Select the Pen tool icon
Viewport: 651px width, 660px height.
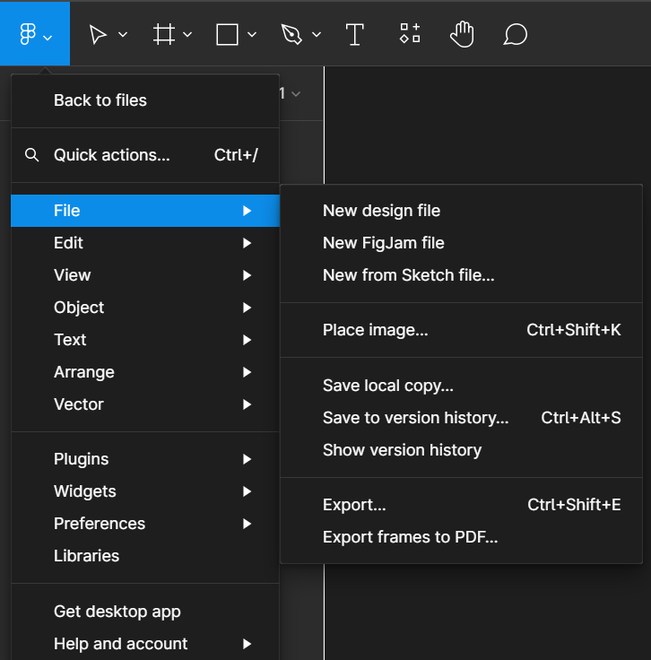(291, 35)
